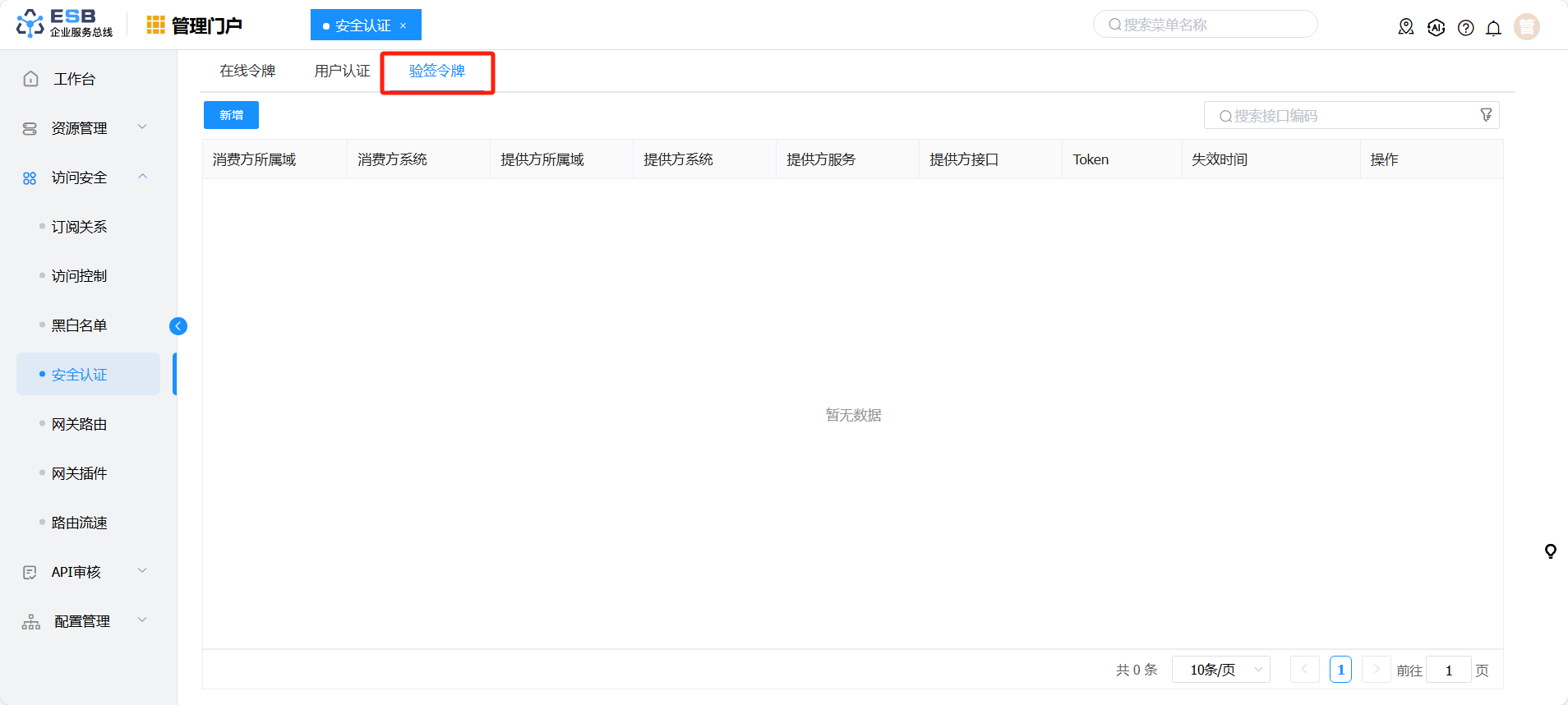
Task: Click the 新增 button
Action: [x=231, y=115]
